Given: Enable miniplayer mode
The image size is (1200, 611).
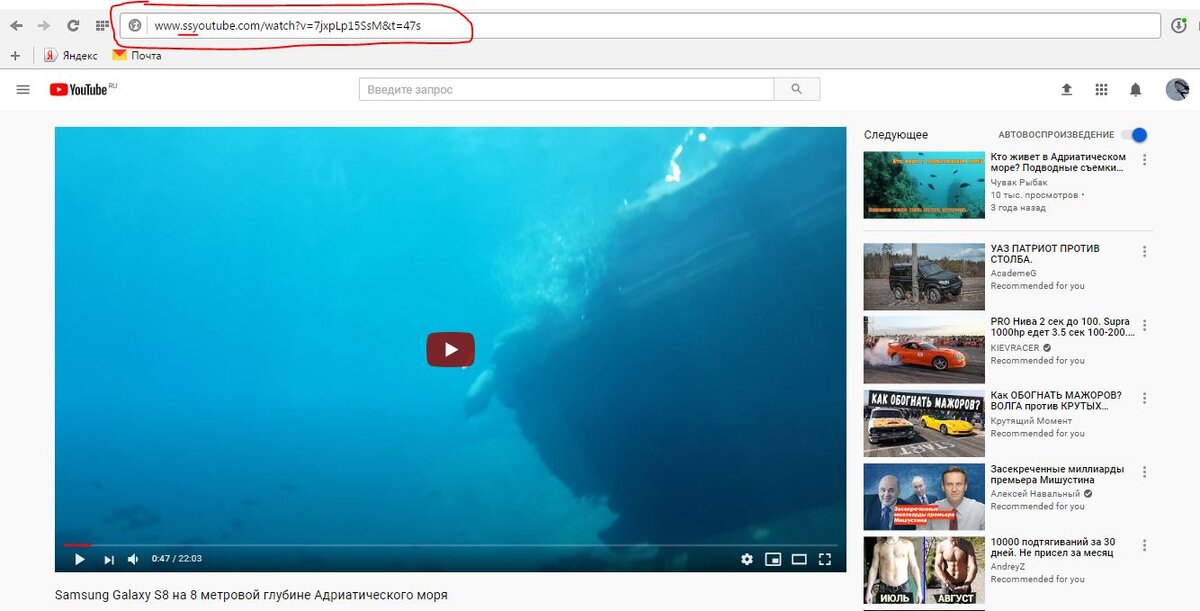Looking at the screenshot, I should pyautogui.click(x=772, y=559).
